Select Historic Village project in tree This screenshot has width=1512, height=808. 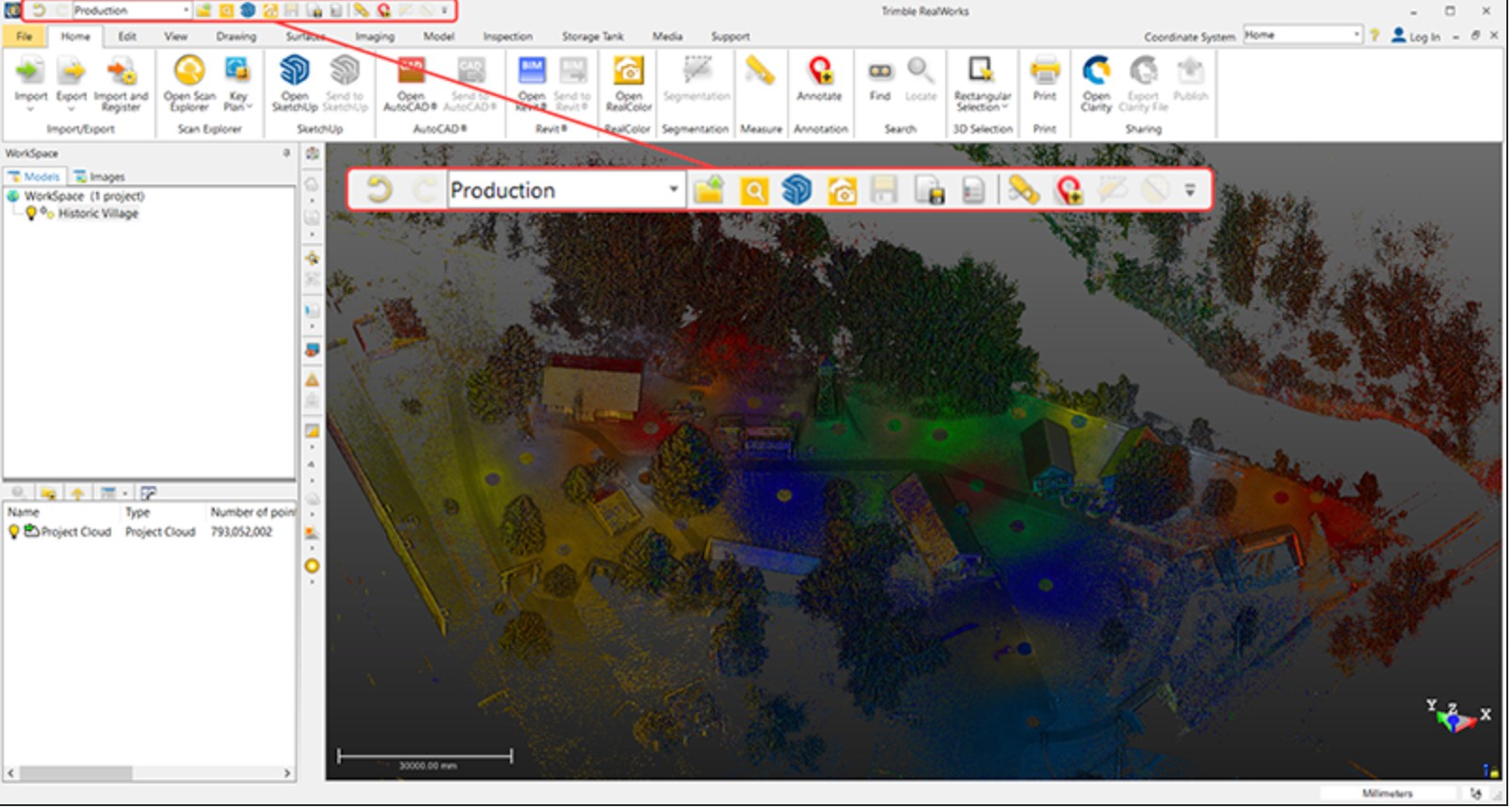[x=98, y=214]
